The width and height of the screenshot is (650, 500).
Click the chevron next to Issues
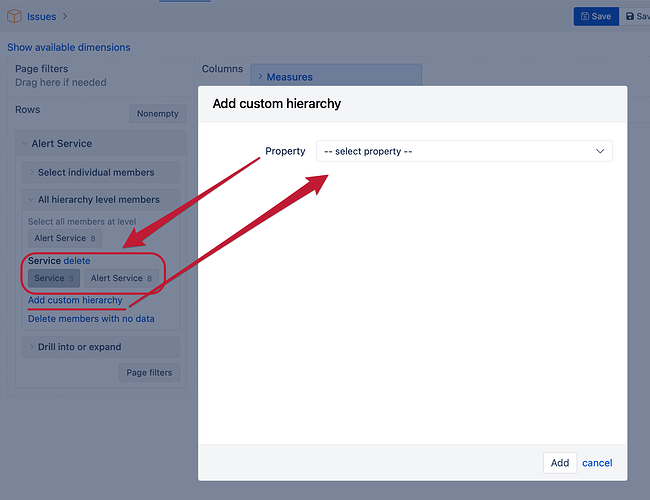click(x=65, y=16)
